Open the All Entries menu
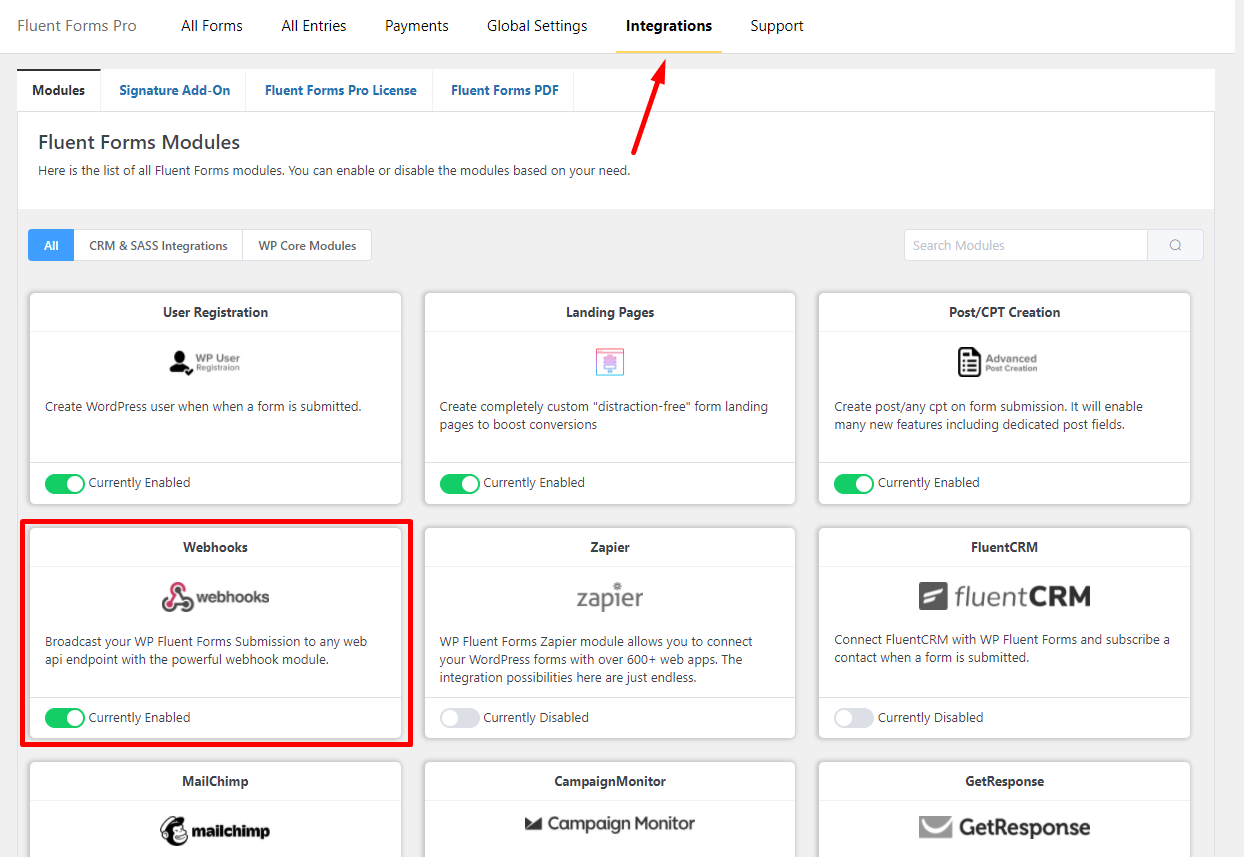The image size is (1244, 857). 314,26
